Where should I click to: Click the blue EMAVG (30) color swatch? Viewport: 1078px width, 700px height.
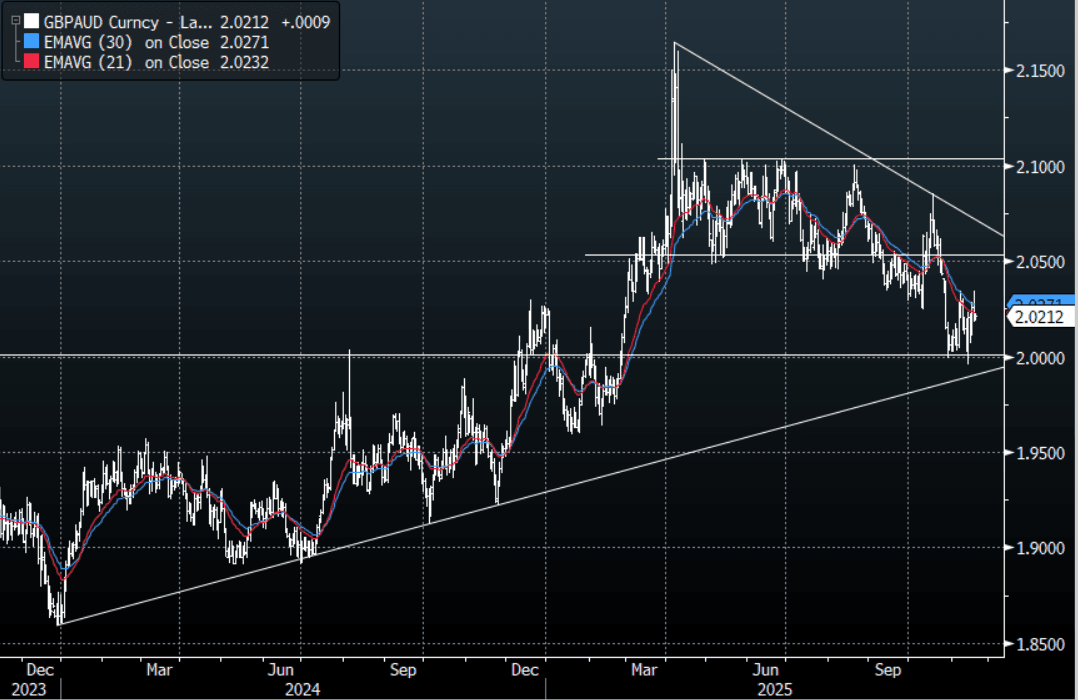pos(32,42)
